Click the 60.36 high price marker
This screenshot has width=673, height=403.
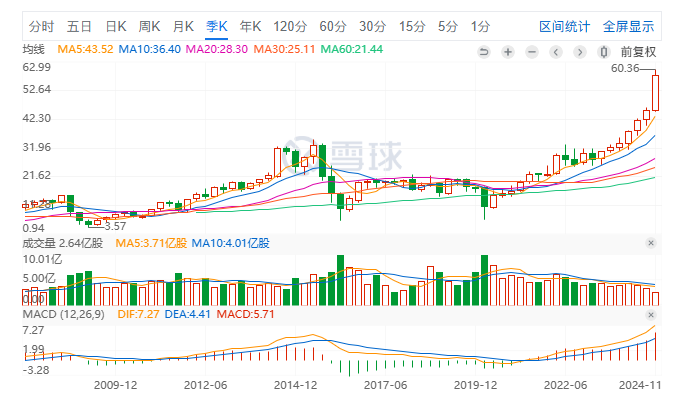(x=625, y=68)
